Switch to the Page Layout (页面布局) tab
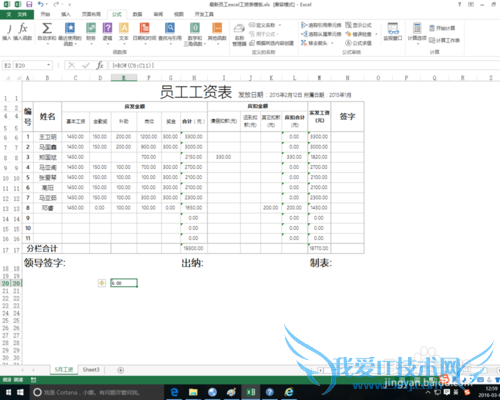The image size is (500, 400). [91, 14]
